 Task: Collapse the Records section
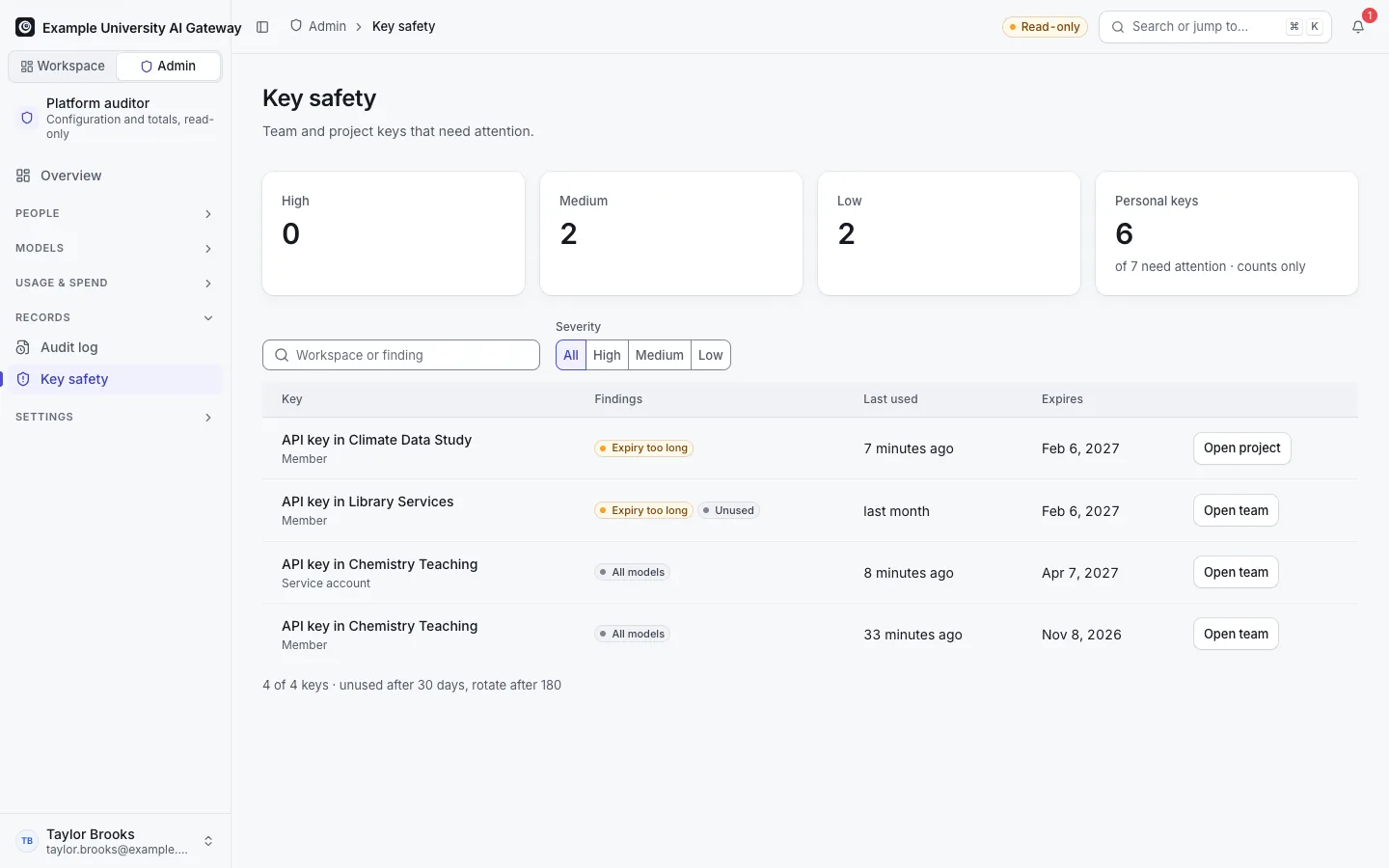pyautogui.click(x=115, y=317)
